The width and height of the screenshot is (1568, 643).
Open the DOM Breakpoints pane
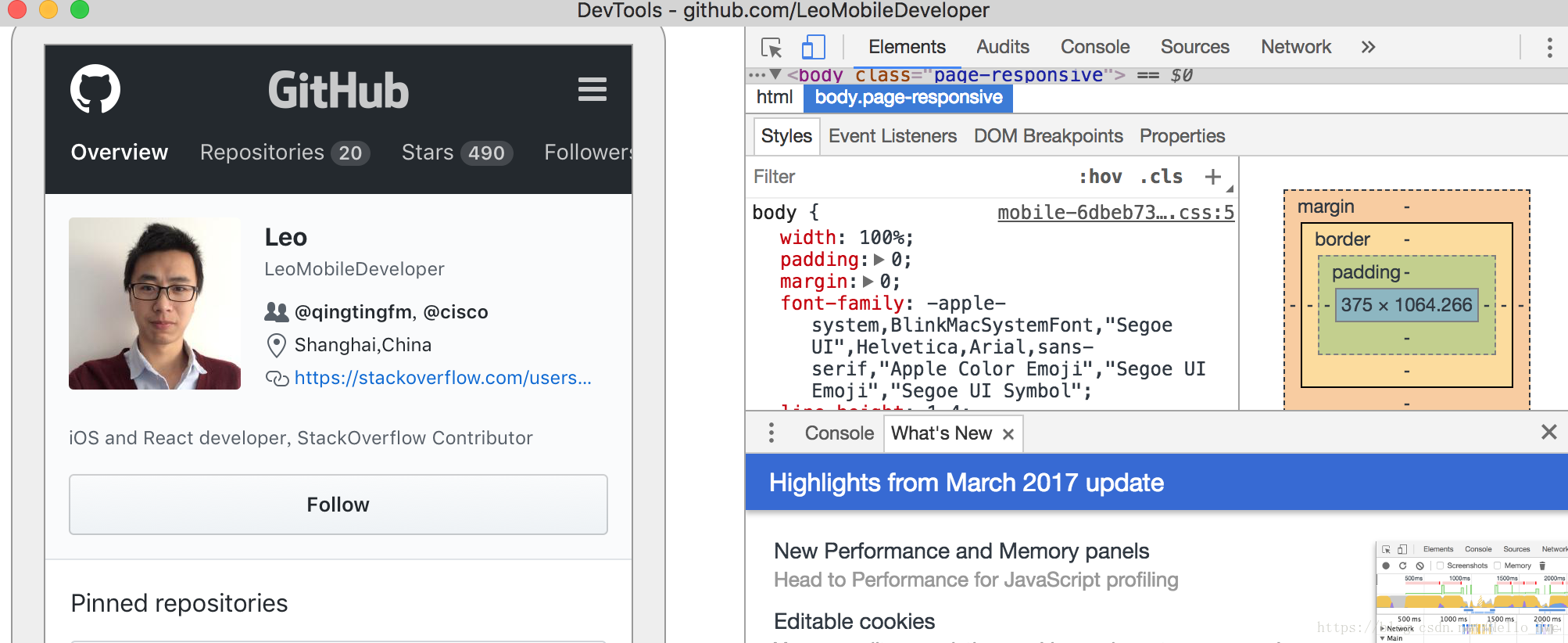[x=1047, y=136]
